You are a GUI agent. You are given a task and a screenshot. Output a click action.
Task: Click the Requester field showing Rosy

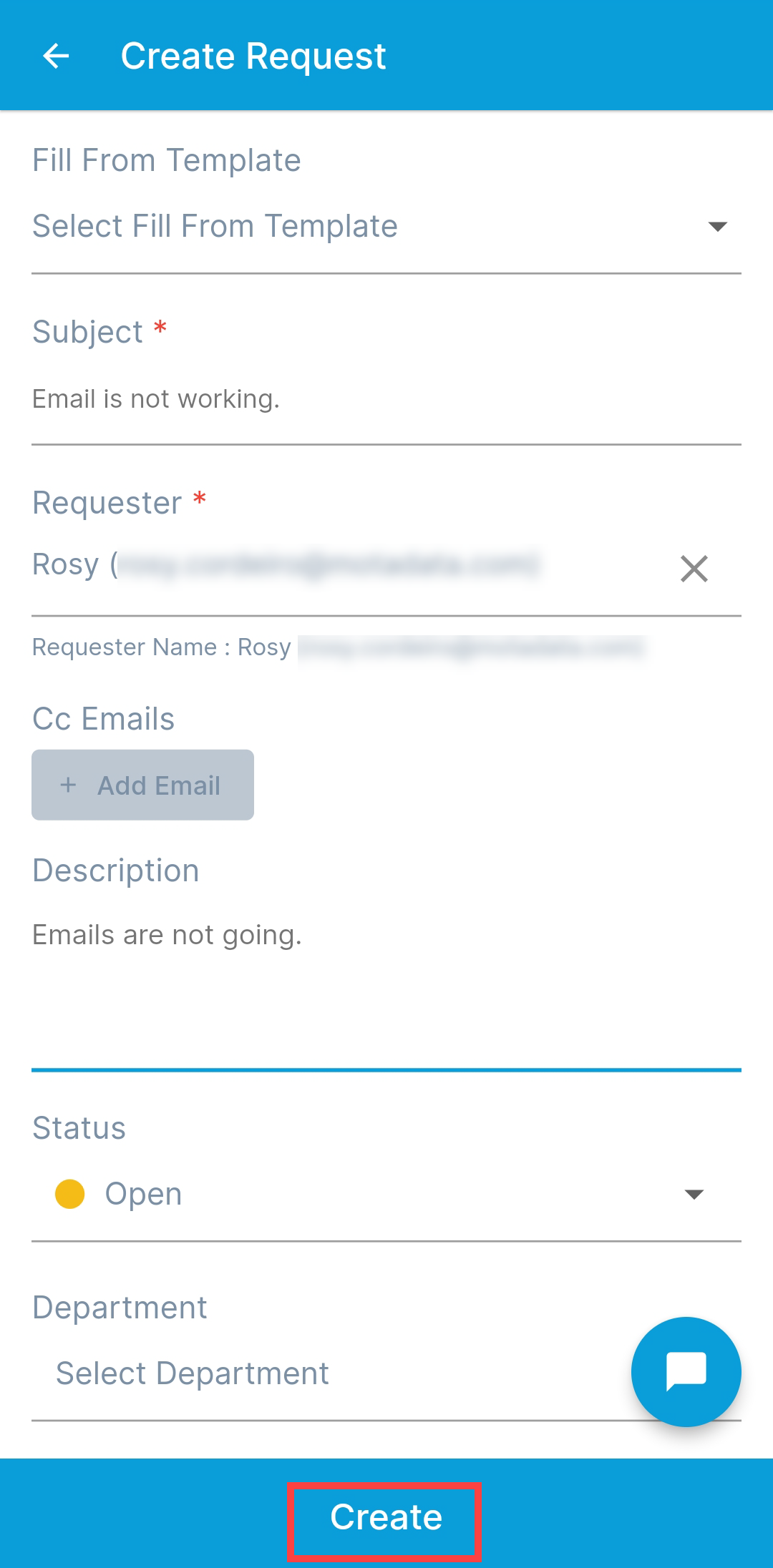(286, 565)
